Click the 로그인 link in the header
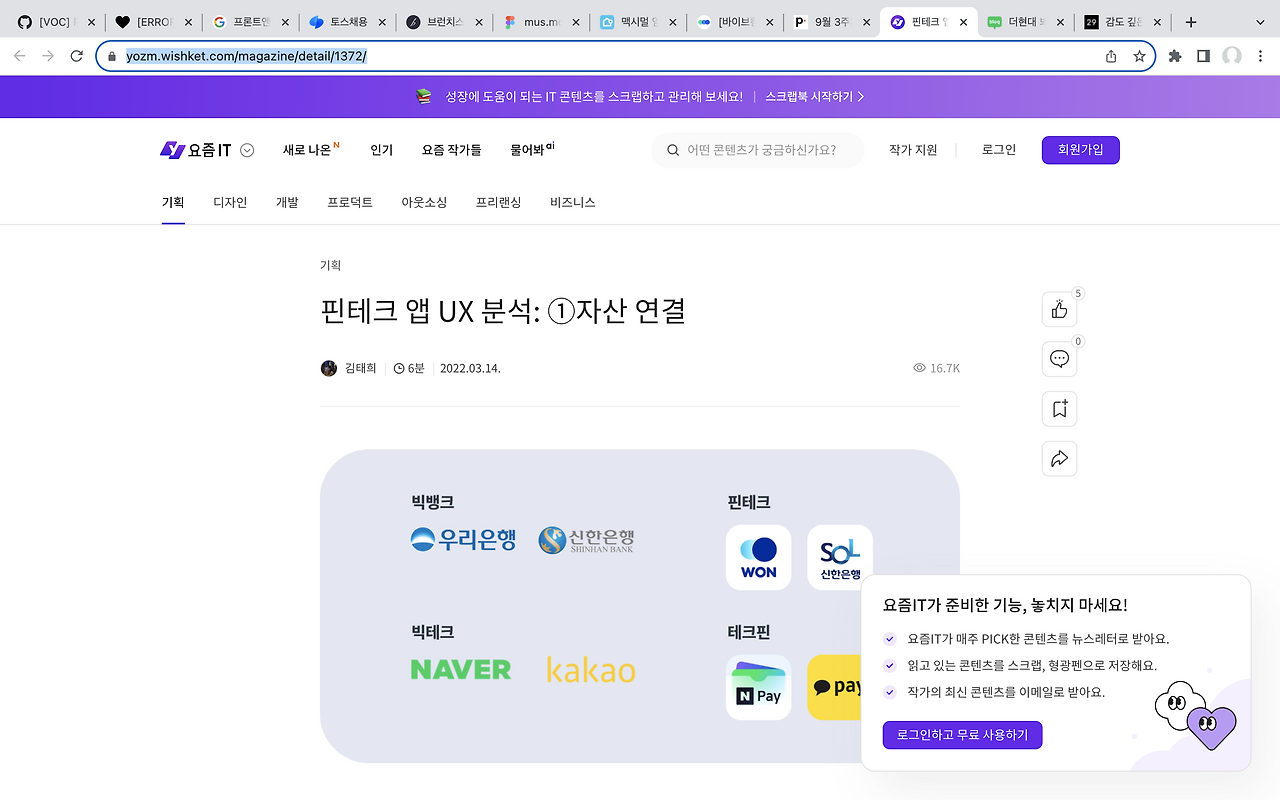This screenshot has width=1280, height=800. 998,150
